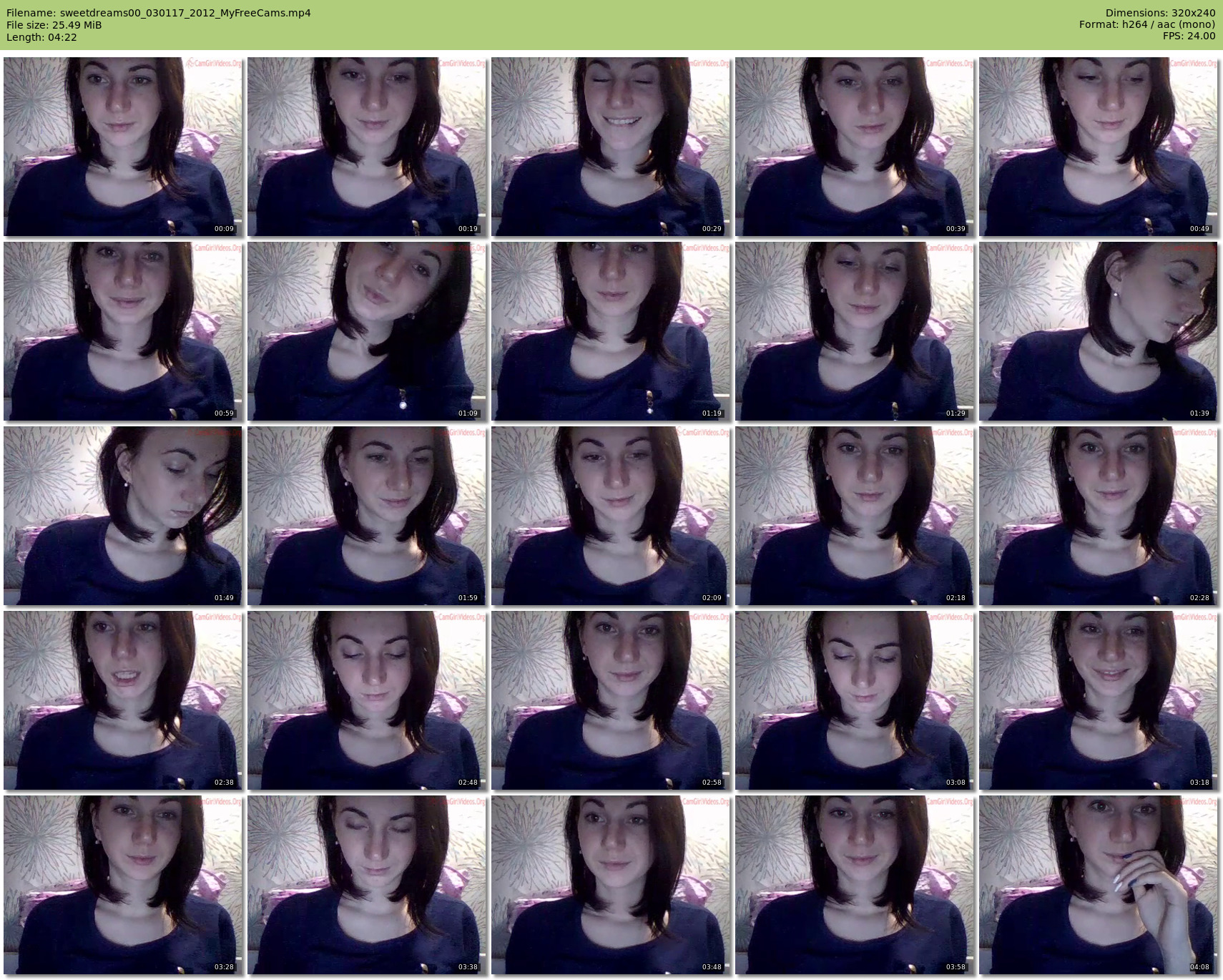Click the Filename line in the header
Viewport: 1223px width, 980px height.
click(x=159, y=13)
